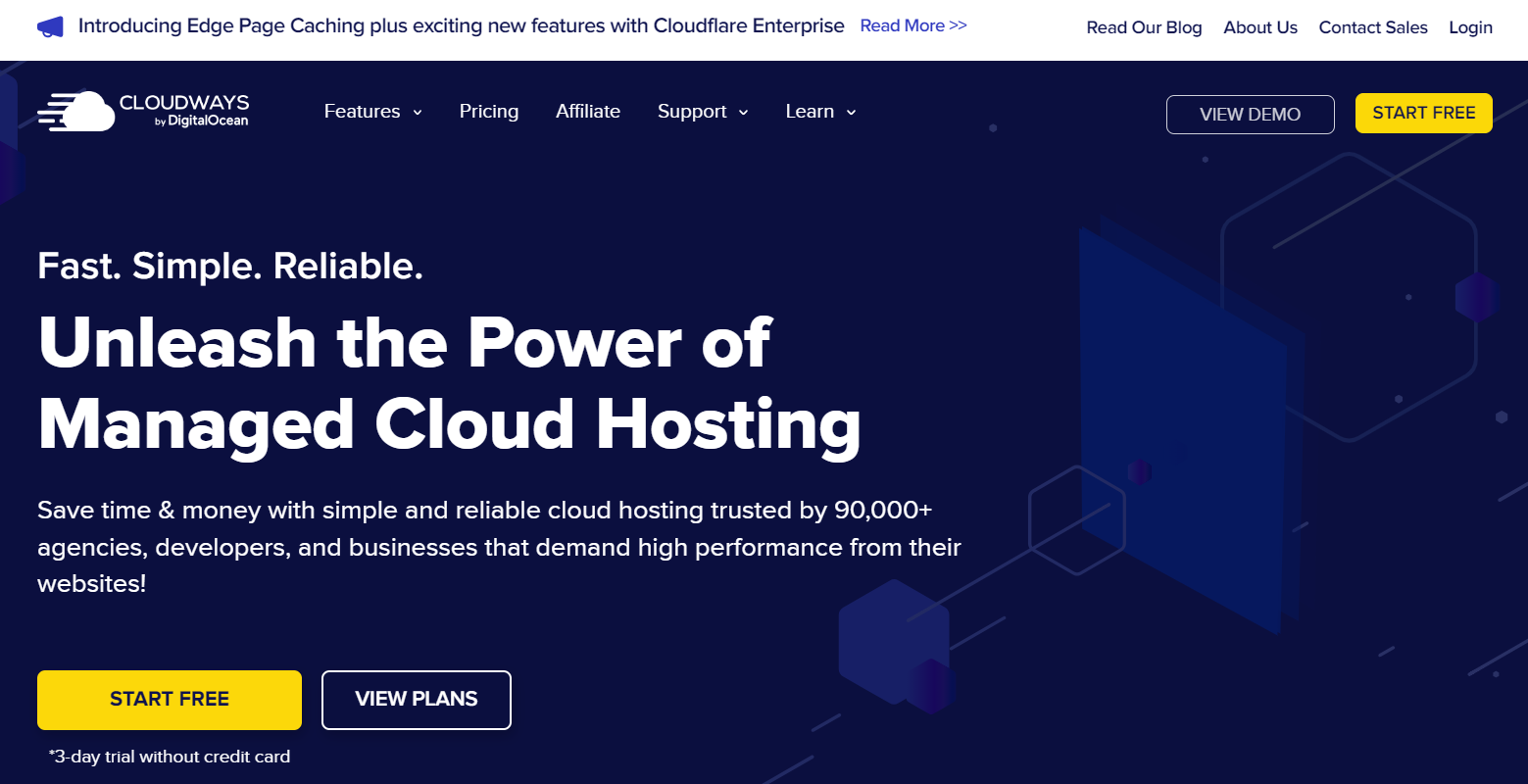
Task: Open the Read Our Blog link
Action: (1144, 27)
